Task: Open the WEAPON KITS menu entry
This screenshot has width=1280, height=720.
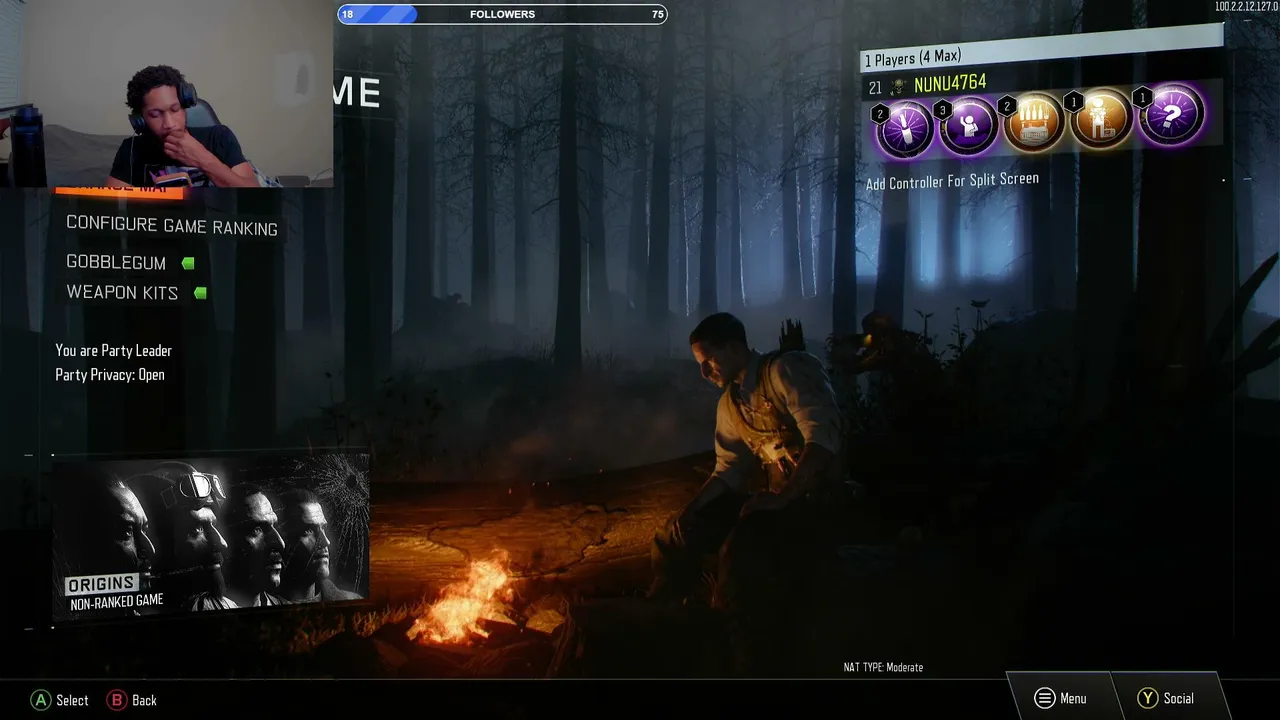Action: click(x=122, y=292)
